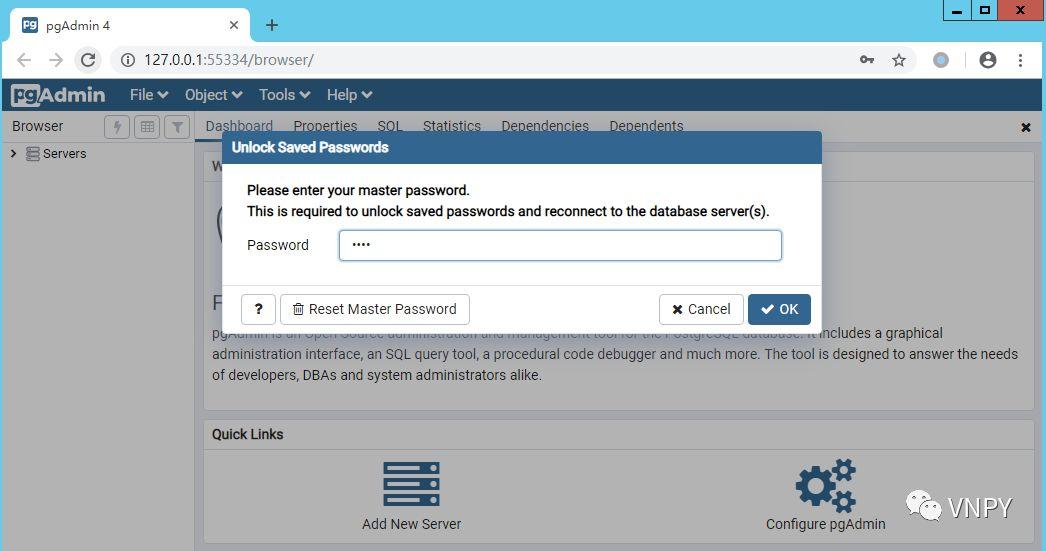Open the Object menu

(213, 95)
